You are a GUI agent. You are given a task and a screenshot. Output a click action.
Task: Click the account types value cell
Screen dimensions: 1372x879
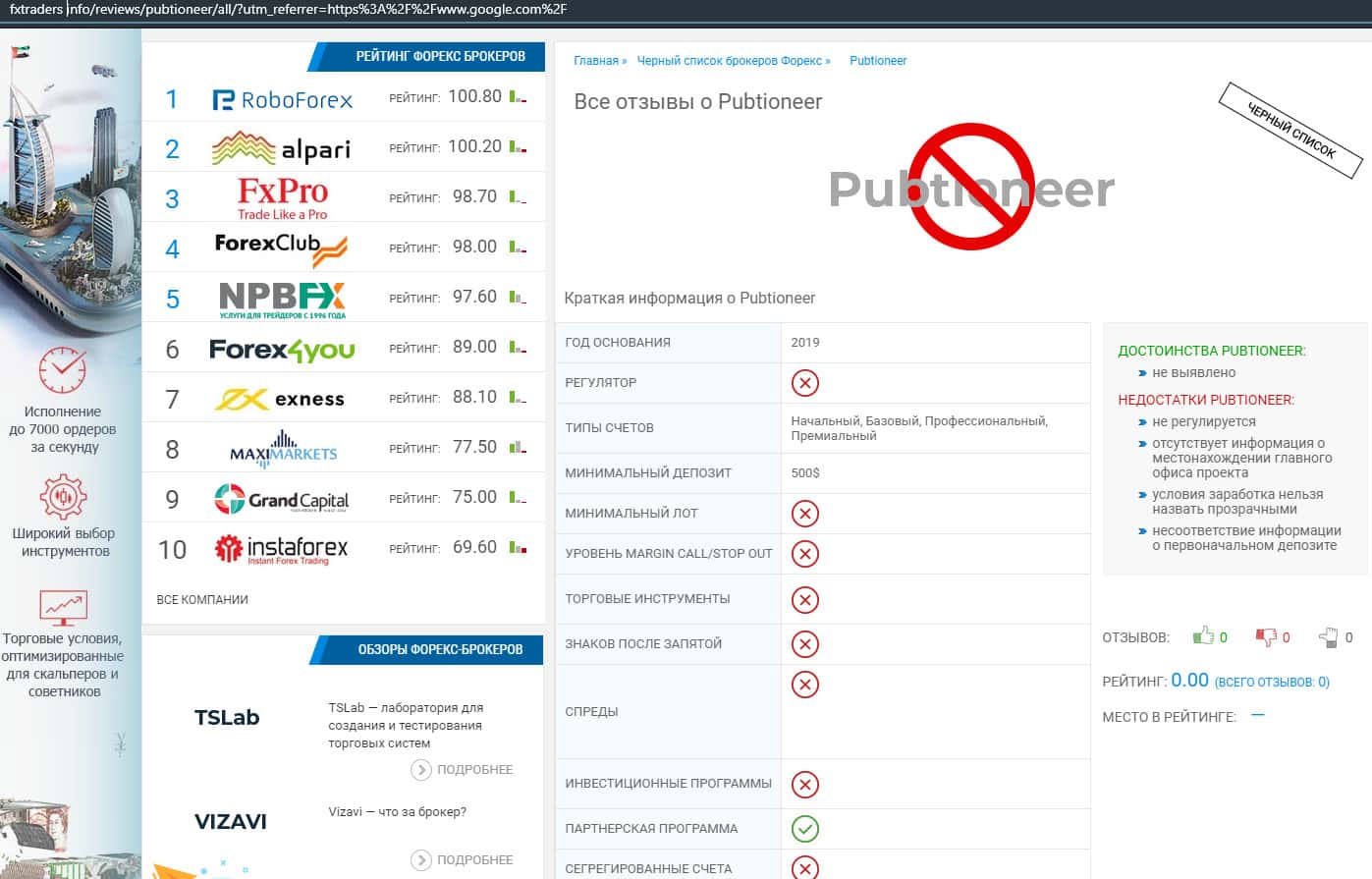[x=935, y=428]
